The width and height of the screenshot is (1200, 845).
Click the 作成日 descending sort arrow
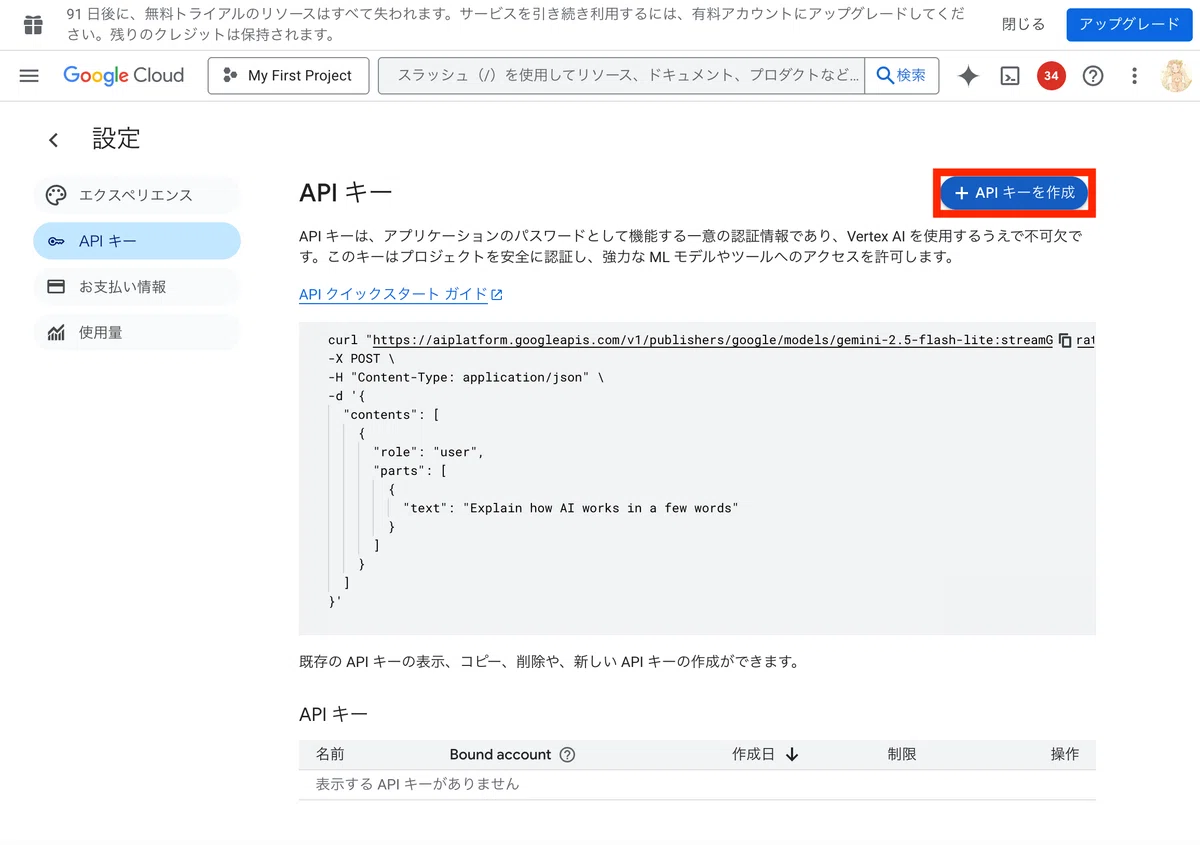792,755
